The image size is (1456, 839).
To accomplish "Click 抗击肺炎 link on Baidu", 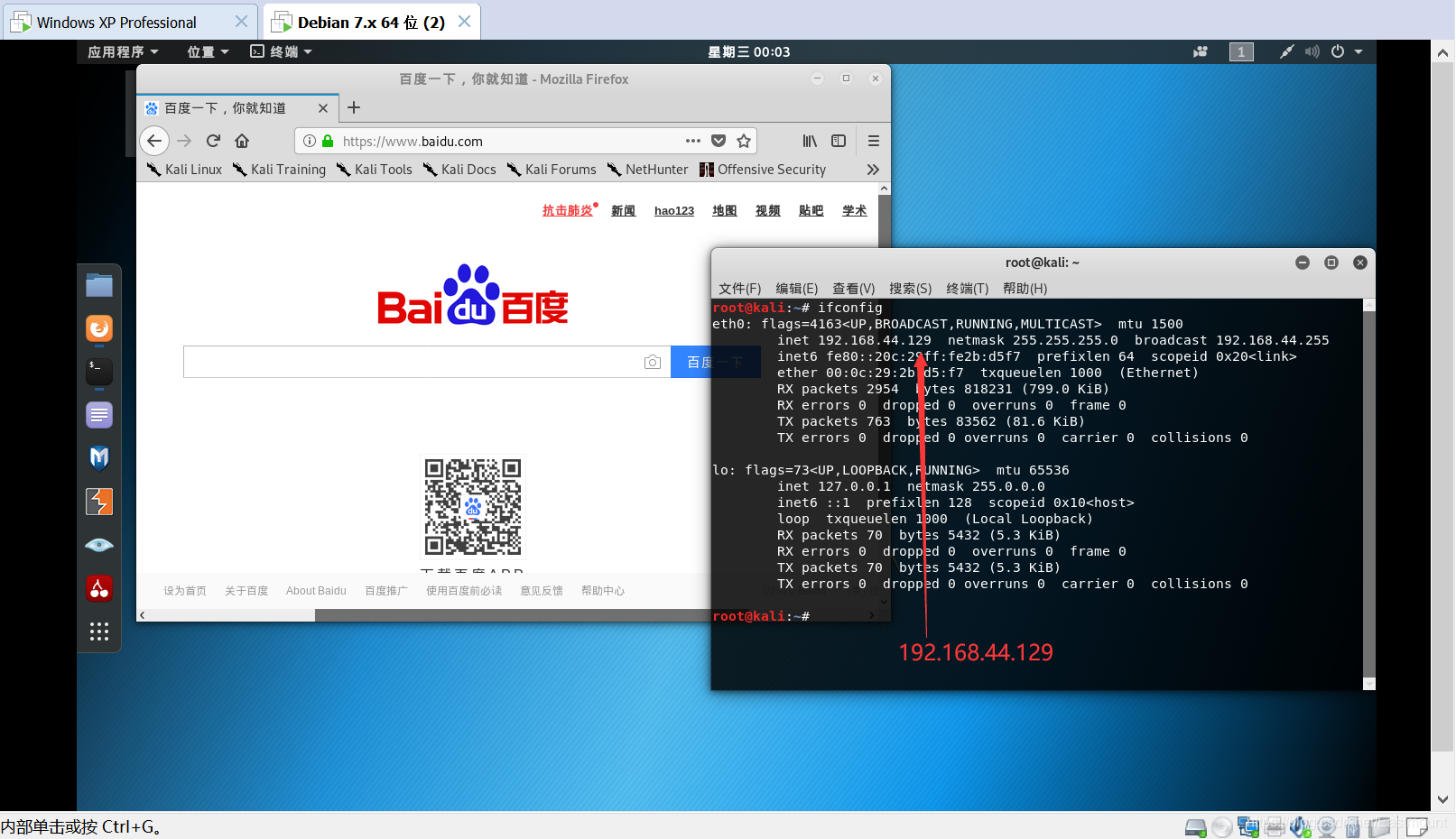I will [568, 210].
